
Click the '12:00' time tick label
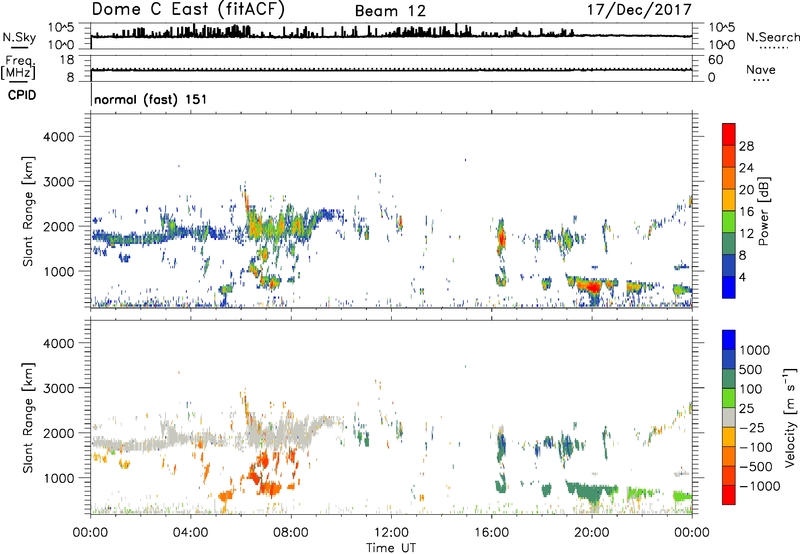pos(391,533)
